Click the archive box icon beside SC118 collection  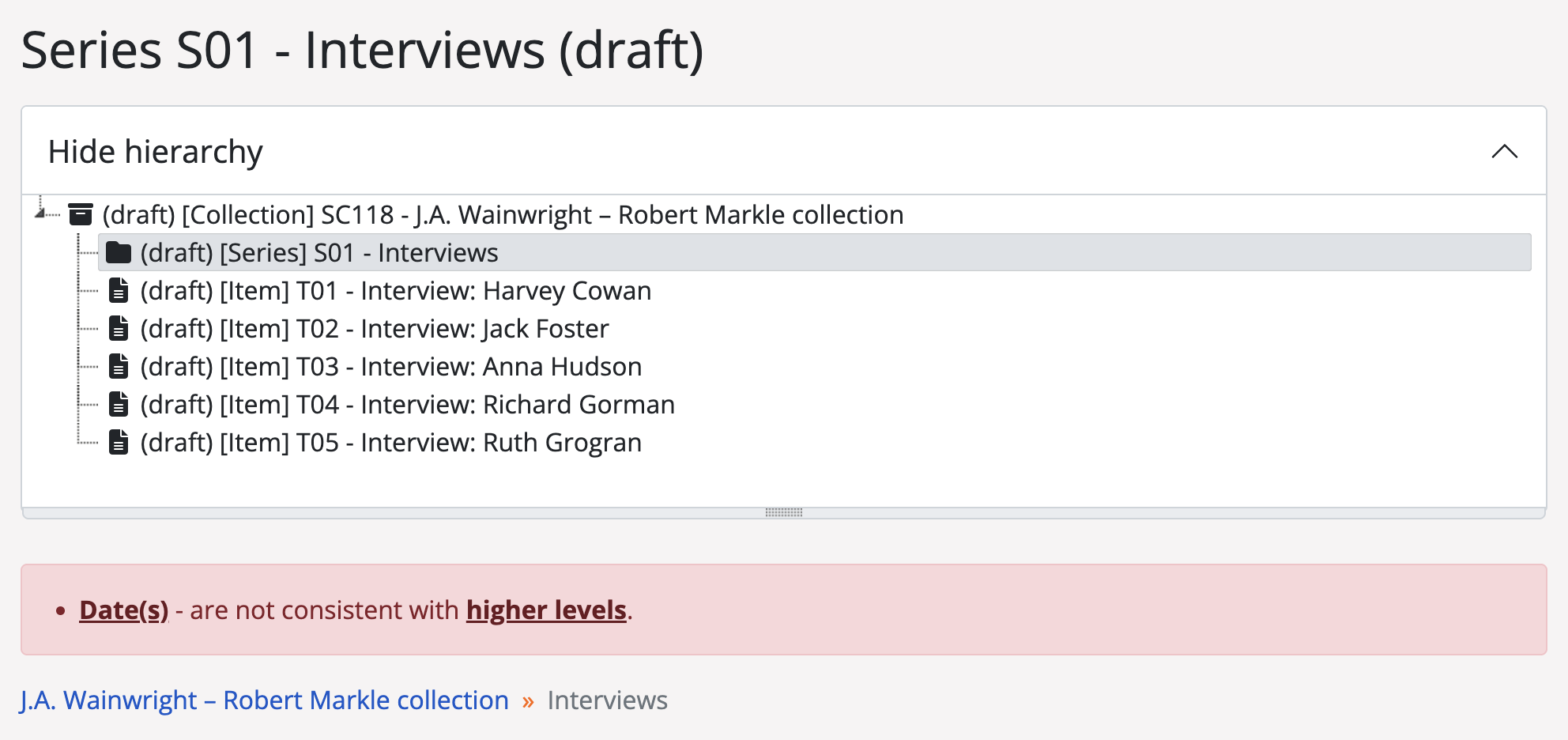(x=81, y=214)
